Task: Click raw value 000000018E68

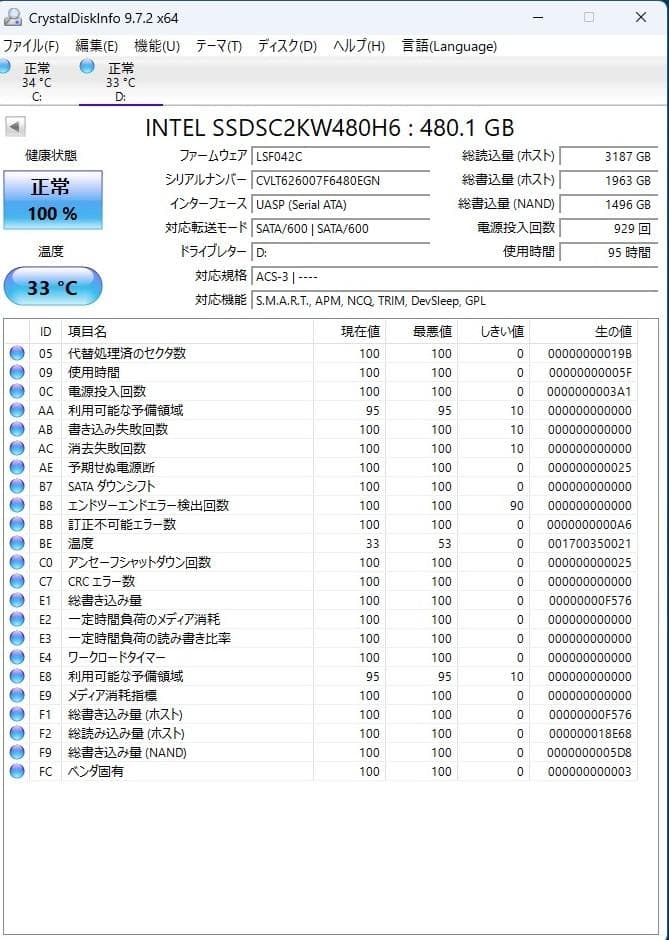Action: (x=589, y=734)
